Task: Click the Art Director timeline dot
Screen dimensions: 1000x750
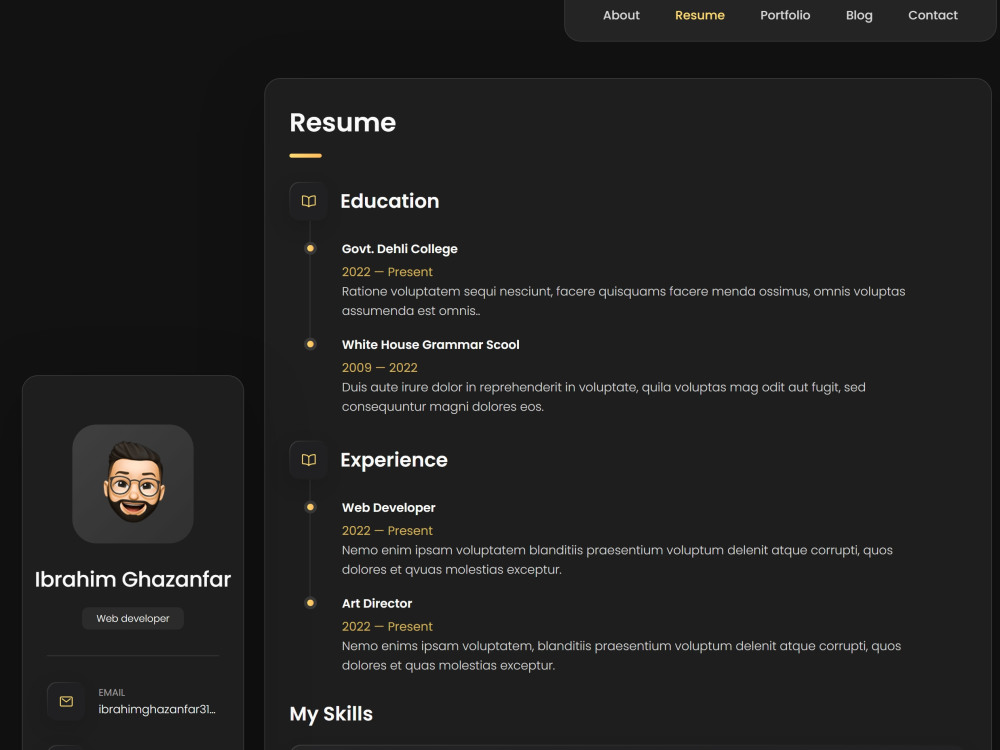Action: click(310, 603)
